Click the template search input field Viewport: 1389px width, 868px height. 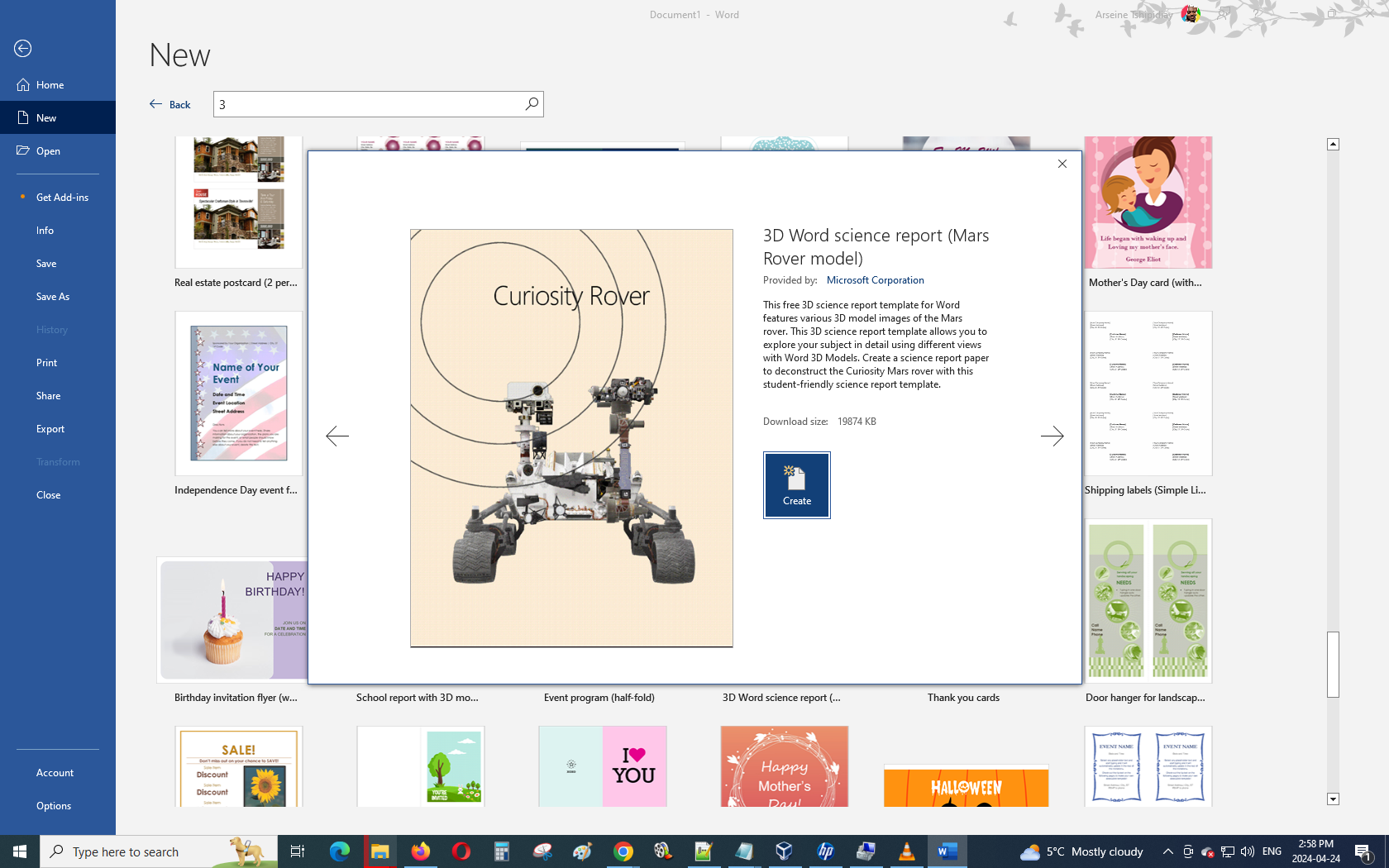click(x=368, y=104)
